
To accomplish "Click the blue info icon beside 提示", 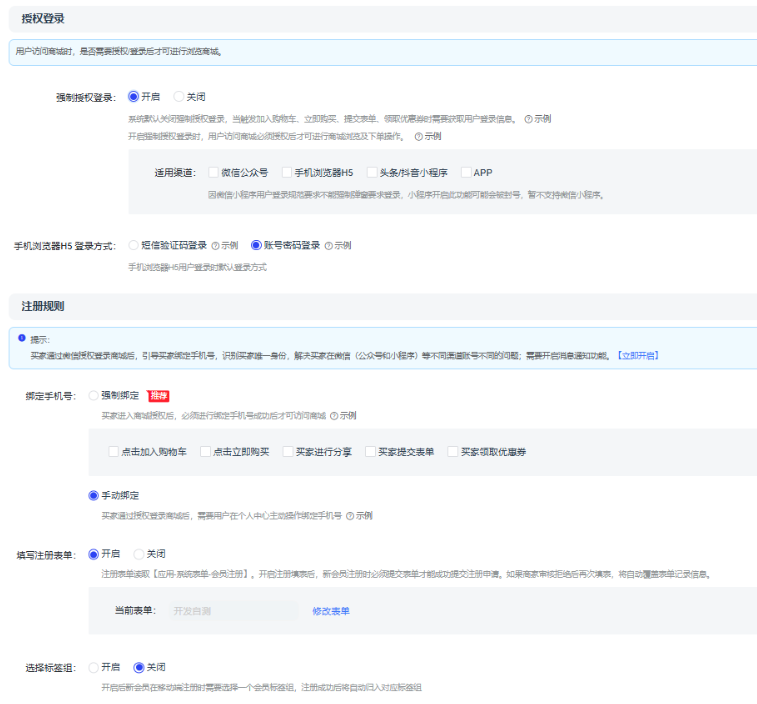I will point(22,338).
